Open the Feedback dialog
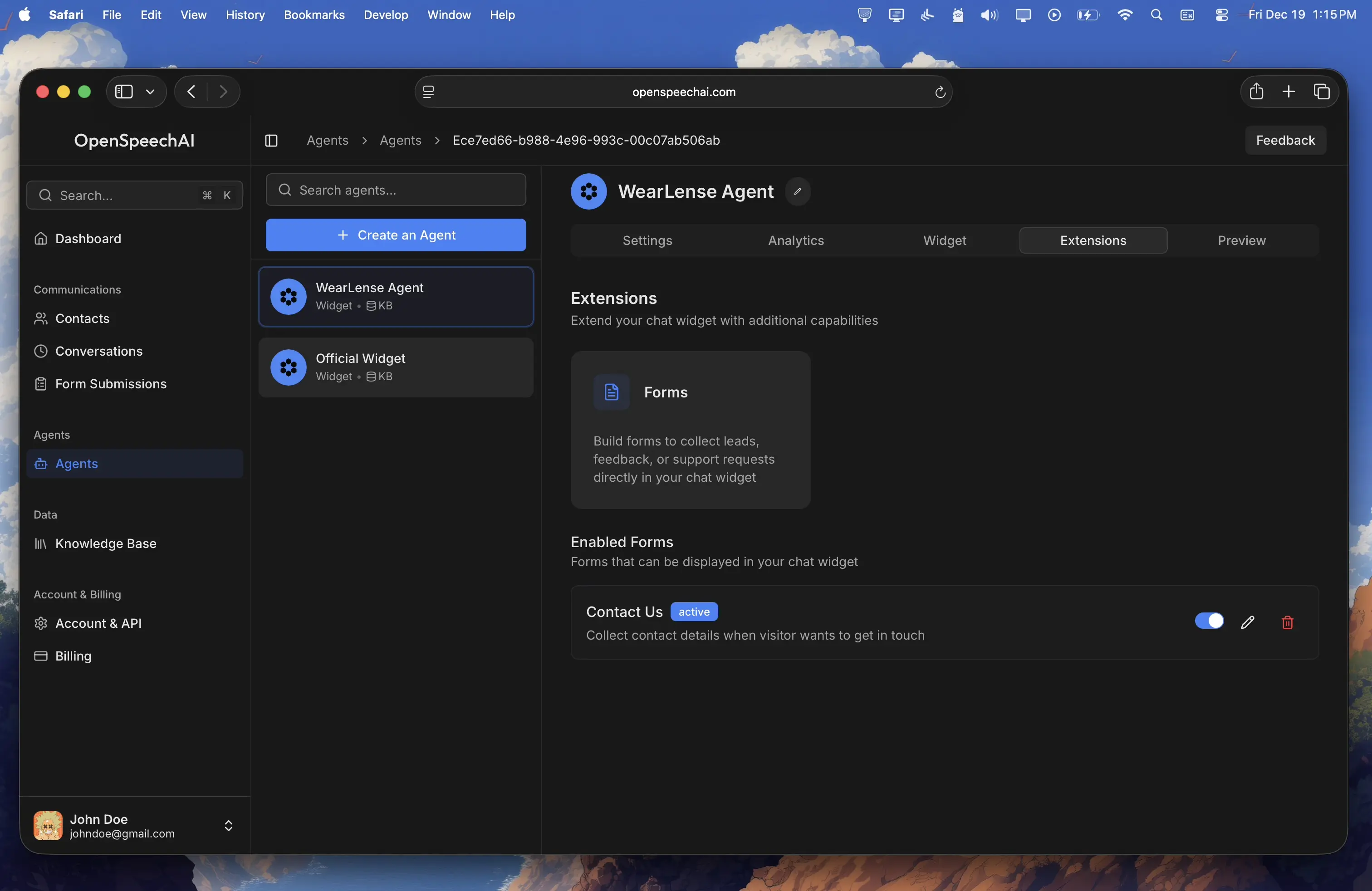 click(1285, 140)
